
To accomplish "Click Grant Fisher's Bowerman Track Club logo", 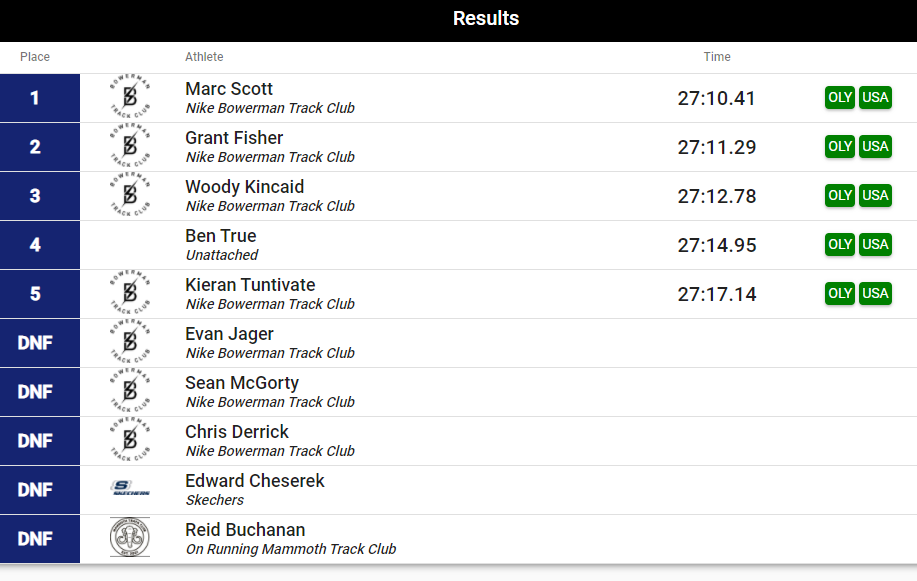I will pos(130,146).
